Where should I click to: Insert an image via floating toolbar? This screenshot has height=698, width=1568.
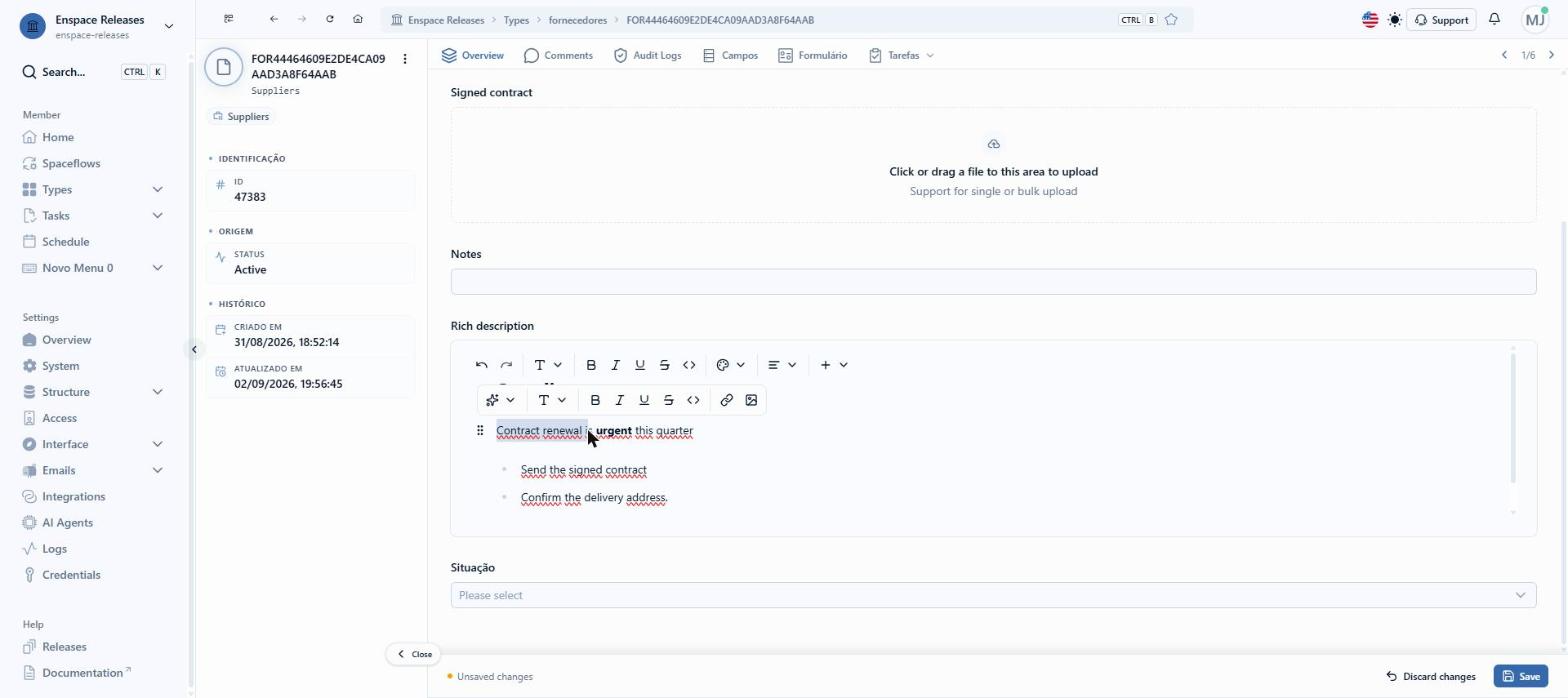pos(751,400)
